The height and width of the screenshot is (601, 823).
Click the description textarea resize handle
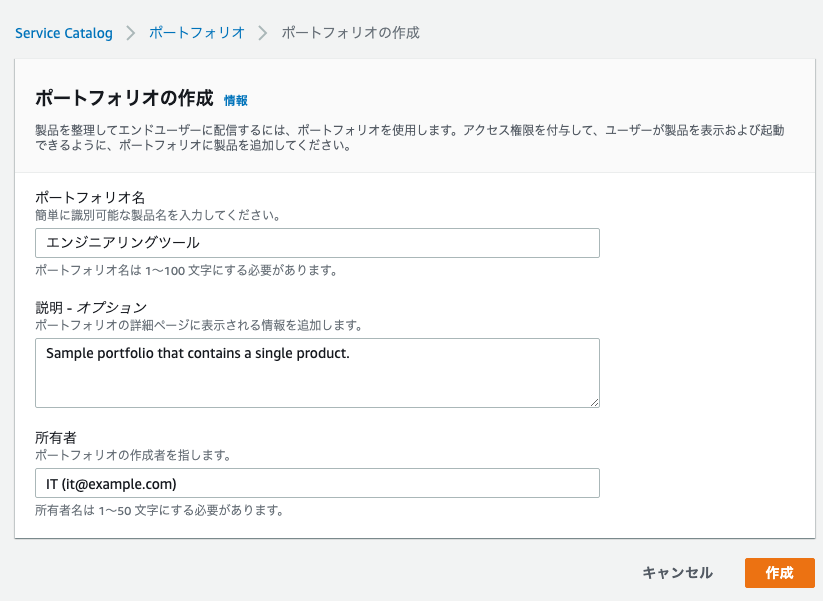[594, 402]
